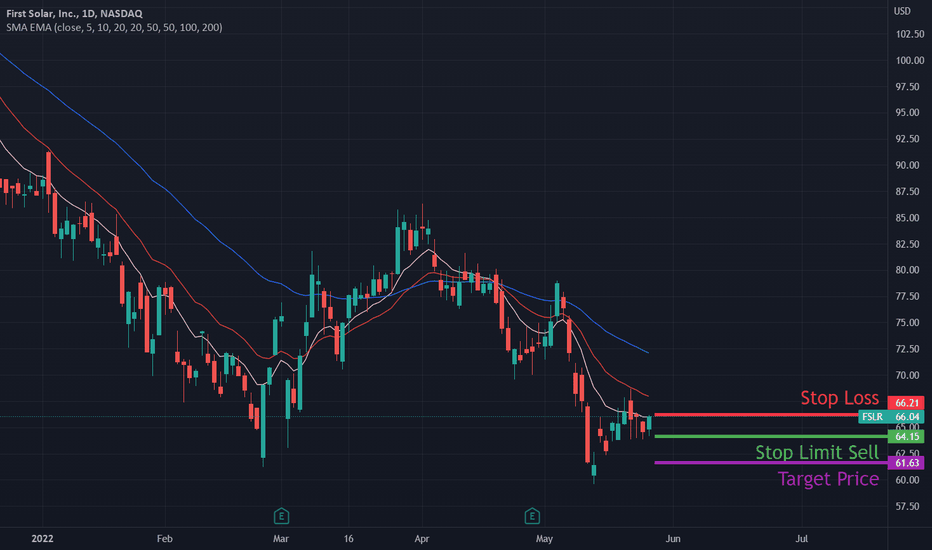
Task: Click the Feb label on the time axis
Action: 165,539
